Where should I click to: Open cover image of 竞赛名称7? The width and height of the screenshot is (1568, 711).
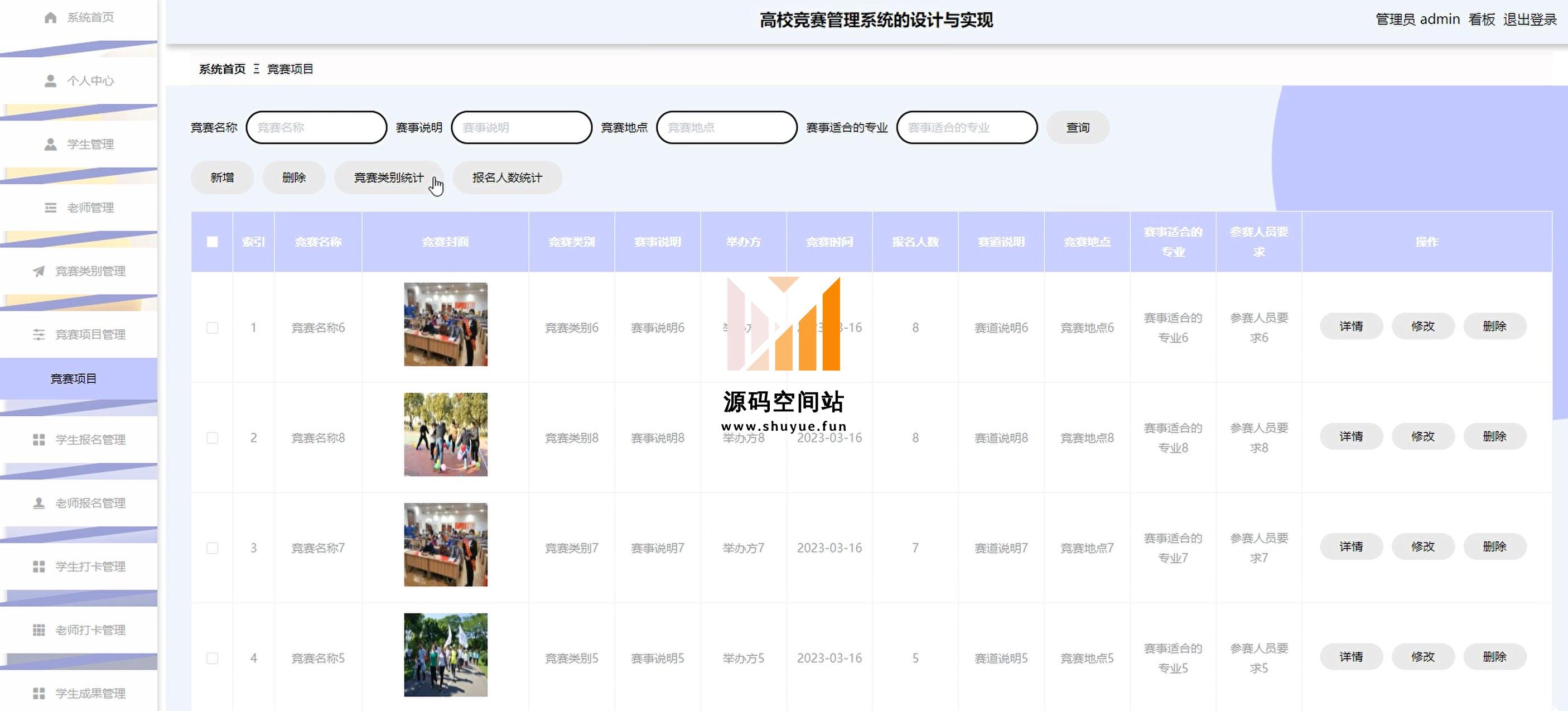coord(446,545)
